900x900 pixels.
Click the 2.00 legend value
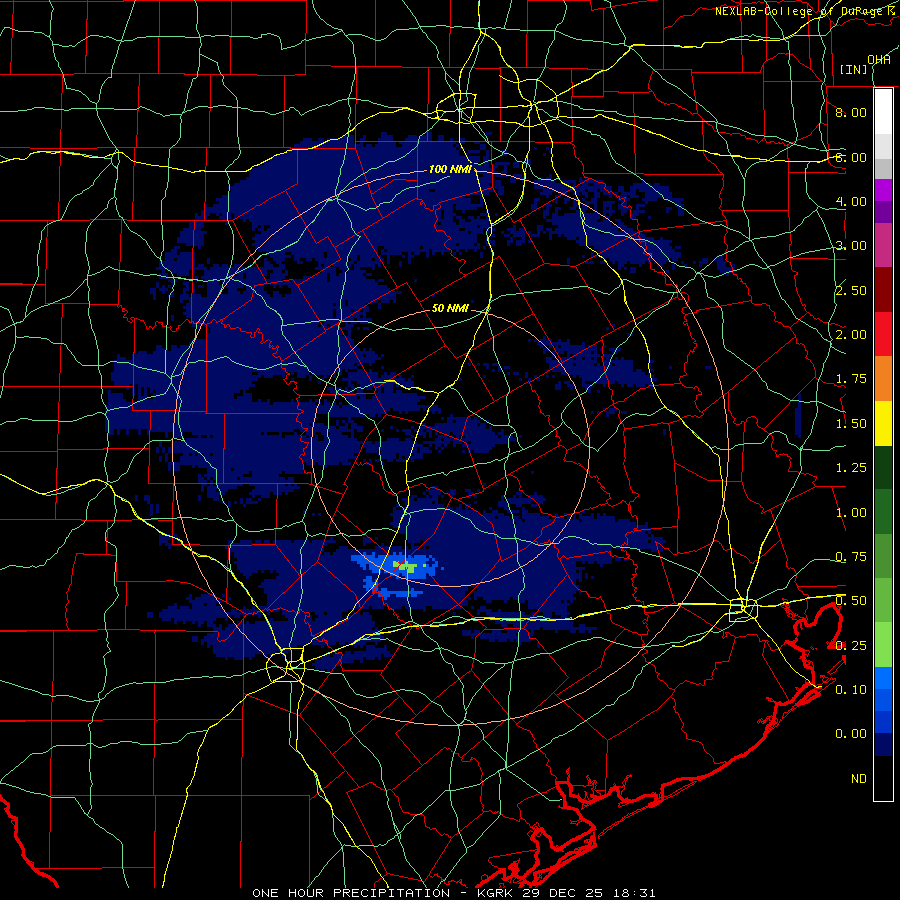[851, 335]
